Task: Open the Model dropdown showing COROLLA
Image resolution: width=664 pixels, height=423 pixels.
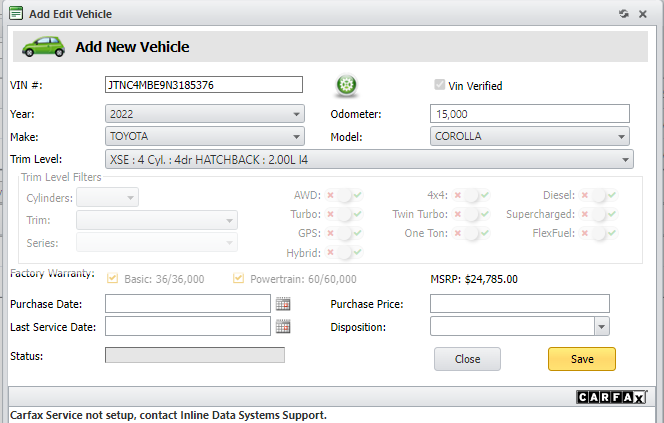Action: point(530,136)
